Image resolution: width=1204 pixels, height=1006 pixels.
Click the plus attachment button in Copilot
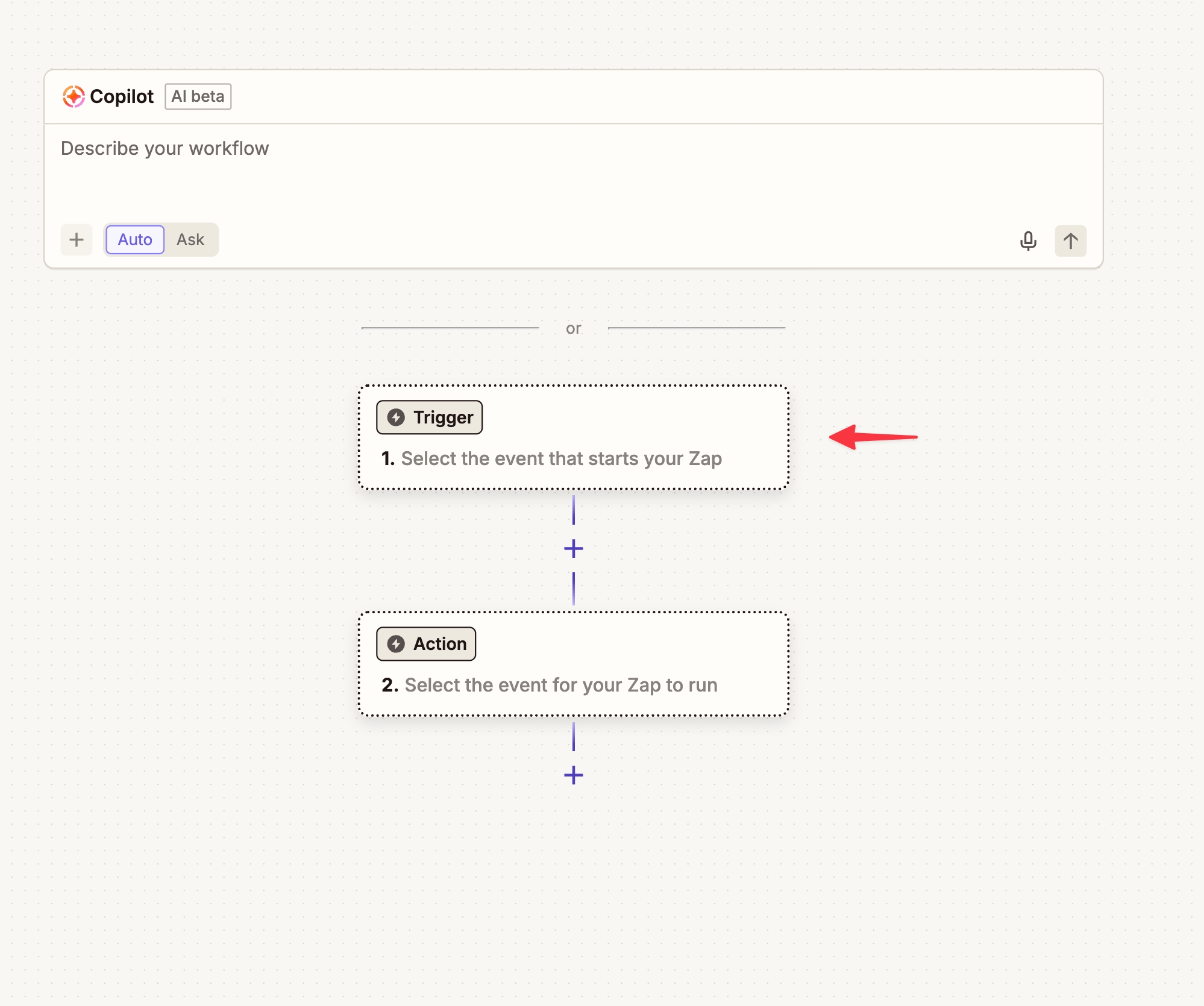coord(77,240)
